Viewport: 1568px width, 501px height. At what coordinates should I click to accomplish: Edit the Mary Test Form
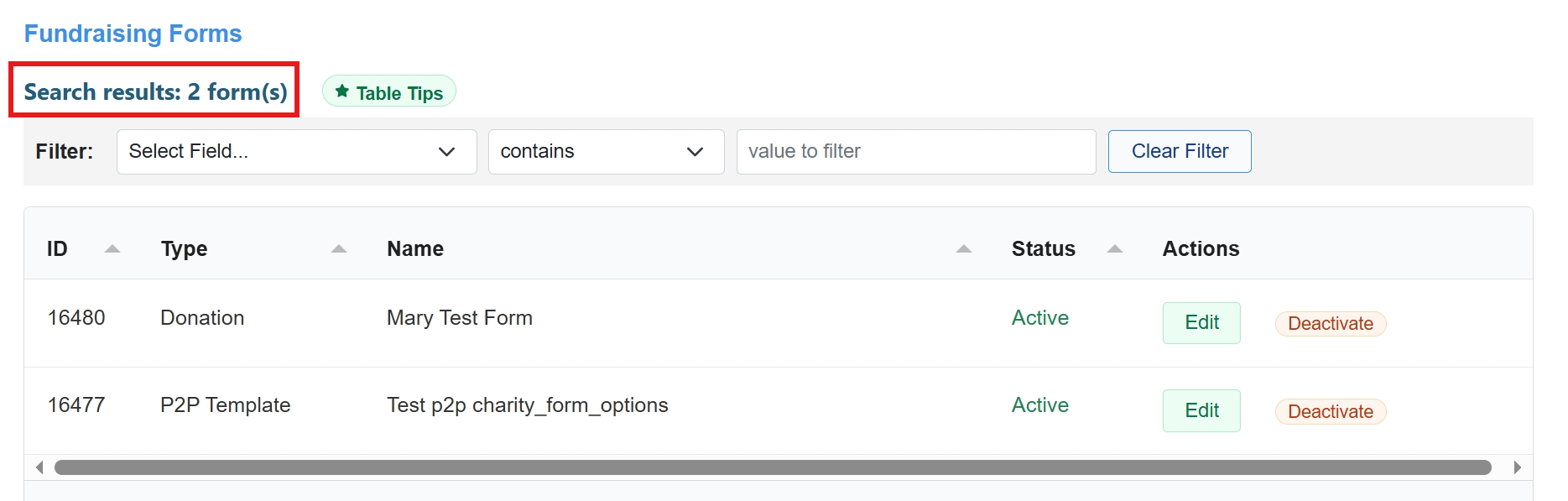(x=1201, y=323)
